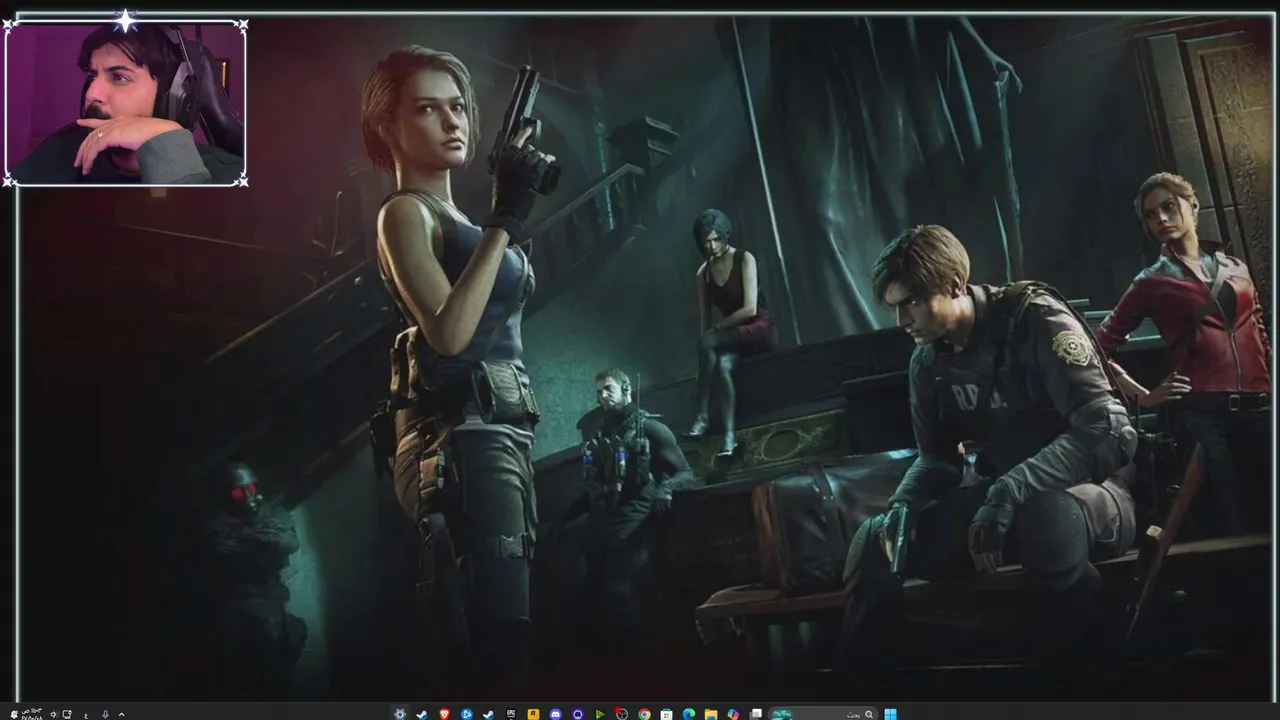Open the blue play-button app in taskbar

tap(466, 714)
